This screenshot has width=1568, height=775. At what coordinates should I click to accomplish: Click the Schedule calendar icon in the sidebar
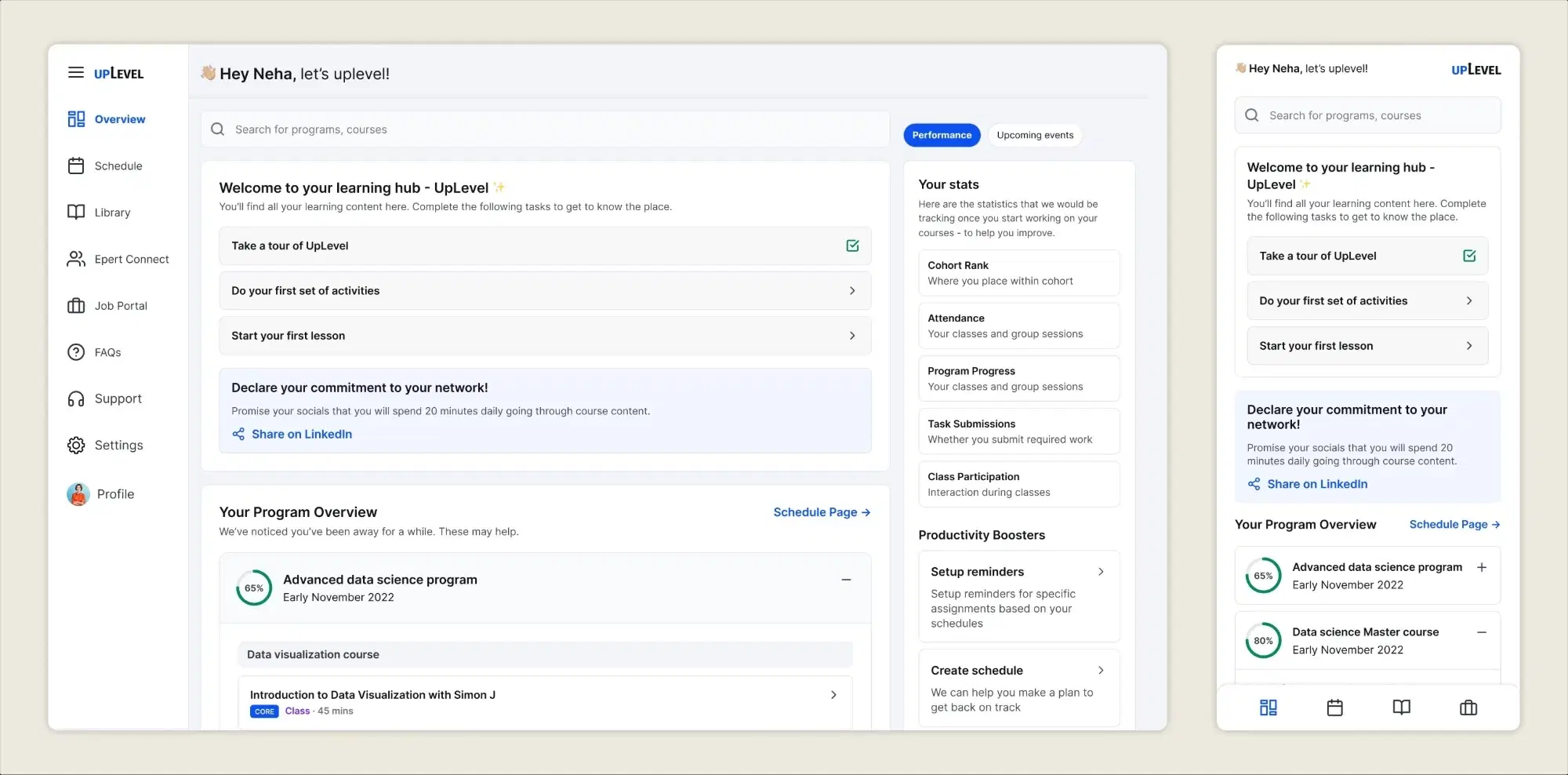click(76, 166)
